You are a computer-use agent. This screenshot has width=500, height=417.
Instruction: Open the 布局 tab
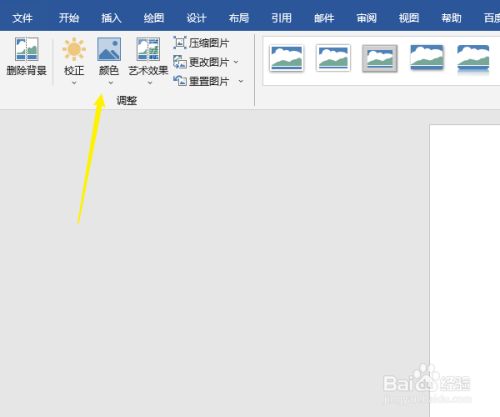coord(239,18)
